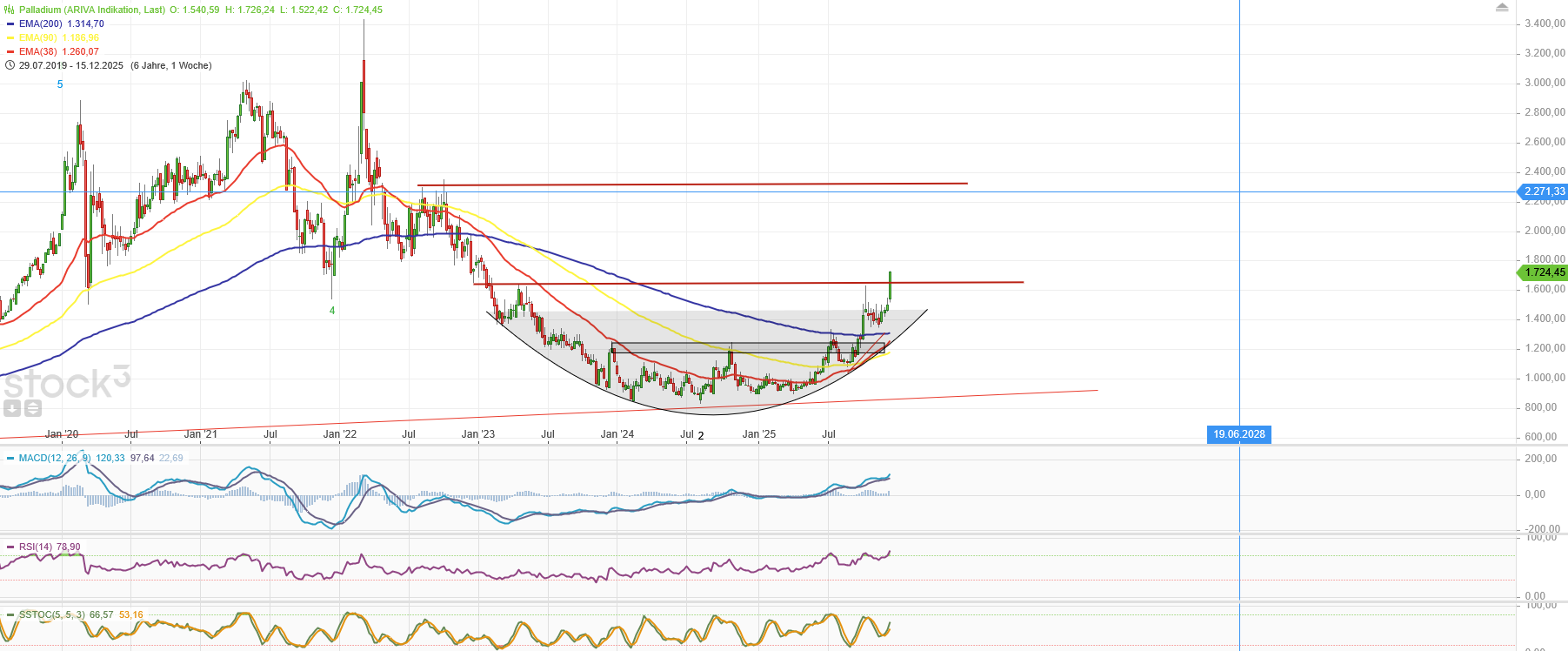Viewport: 1568px width, 651px height.
Task: Click the clock icon next to date range
Action: click(10, 66)
